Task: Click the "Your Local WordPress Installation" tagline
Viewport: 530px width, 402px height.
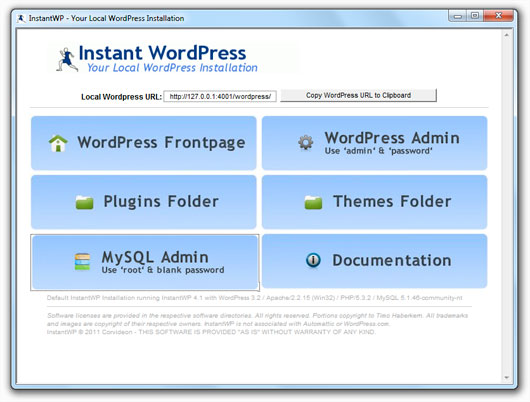Action: pyautogui.click(x=172, y=68)
